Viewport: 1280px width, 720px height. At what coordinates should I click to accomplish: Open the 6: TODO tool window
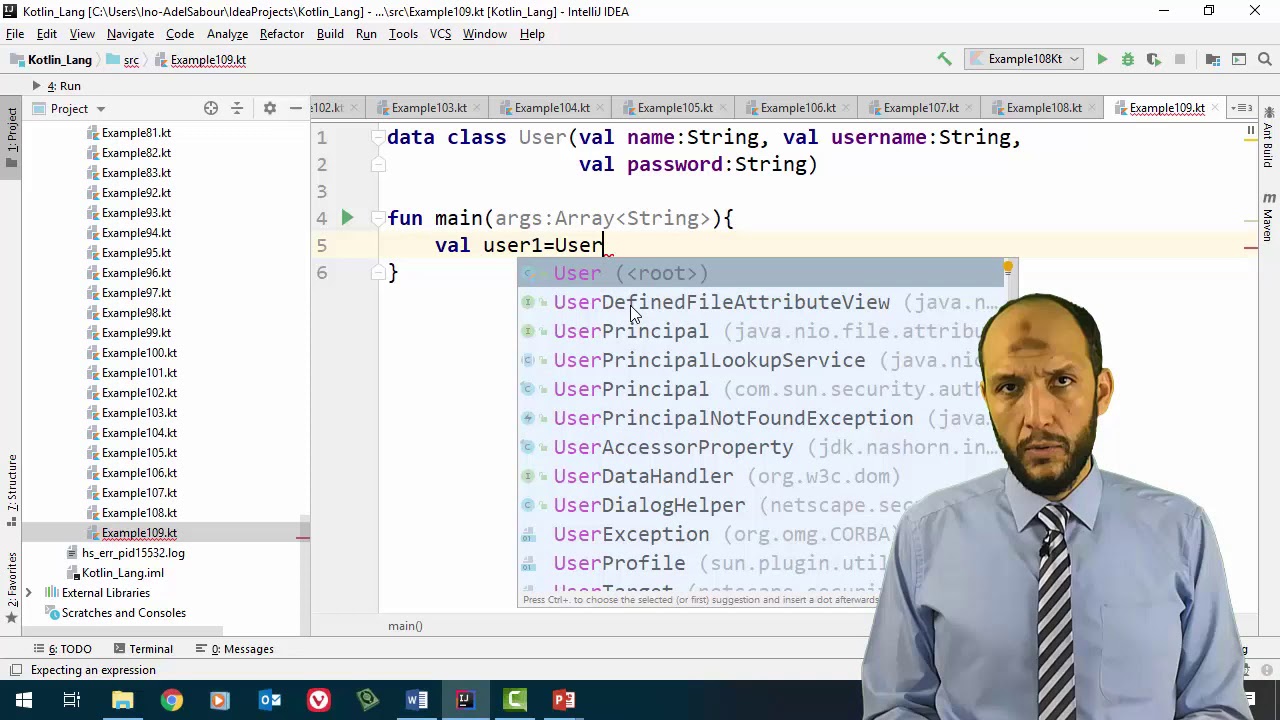click(61, 649)
